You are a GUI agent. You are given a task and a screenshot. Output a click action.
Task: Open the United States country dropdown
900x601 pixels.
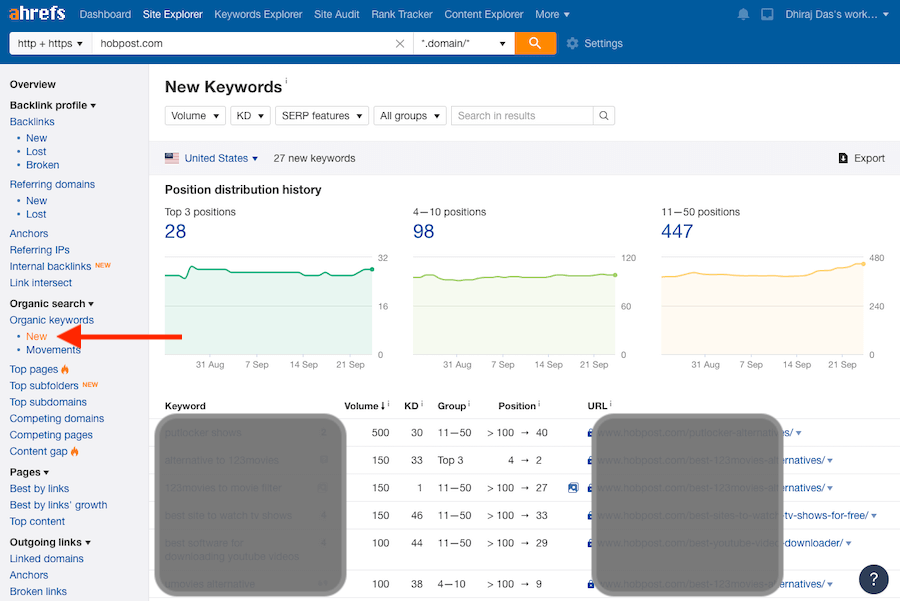click(x=221, y=158)
